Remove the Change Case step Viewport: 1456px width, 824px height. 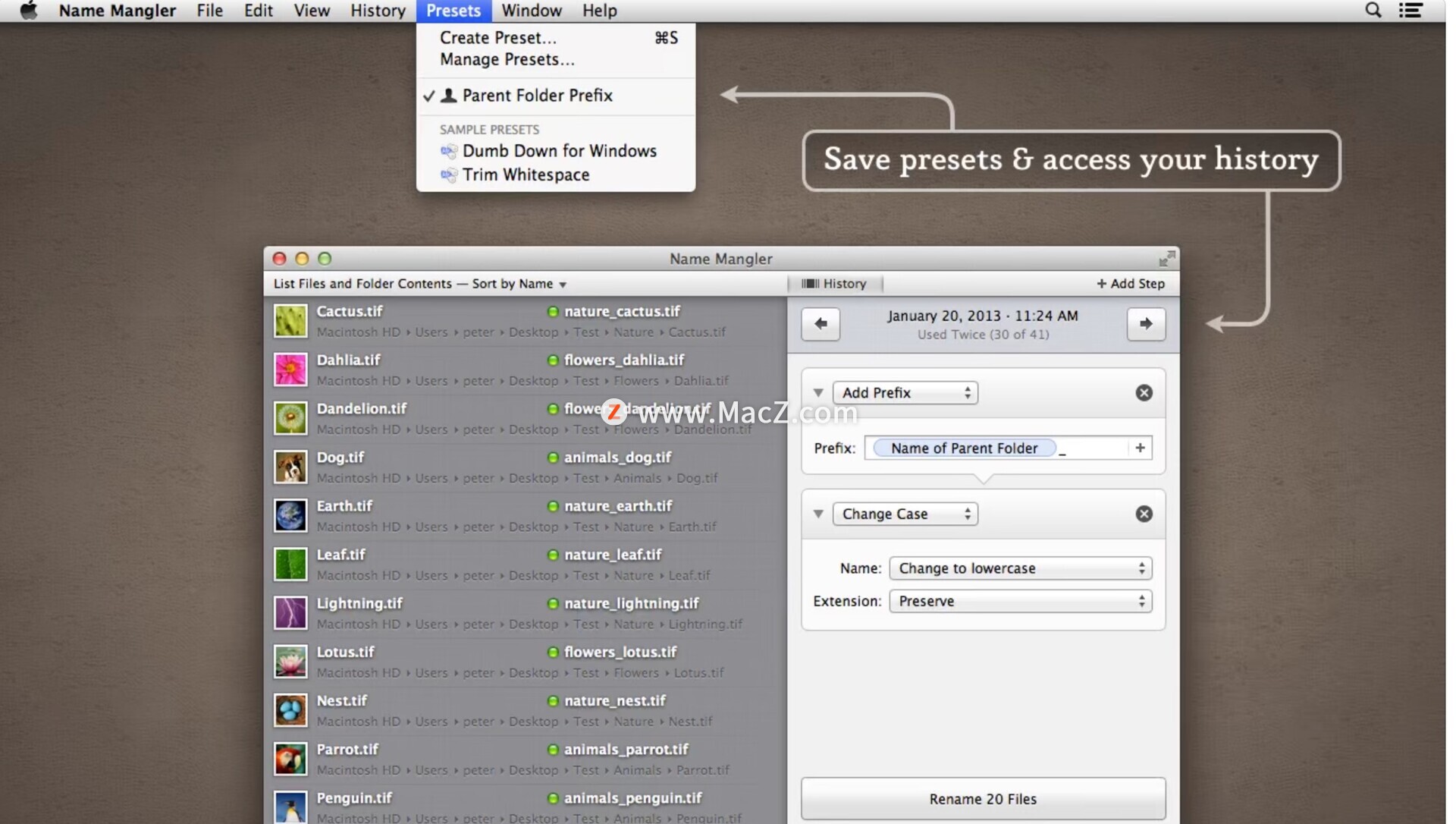pyautogui.click(x=1144, y=514)
